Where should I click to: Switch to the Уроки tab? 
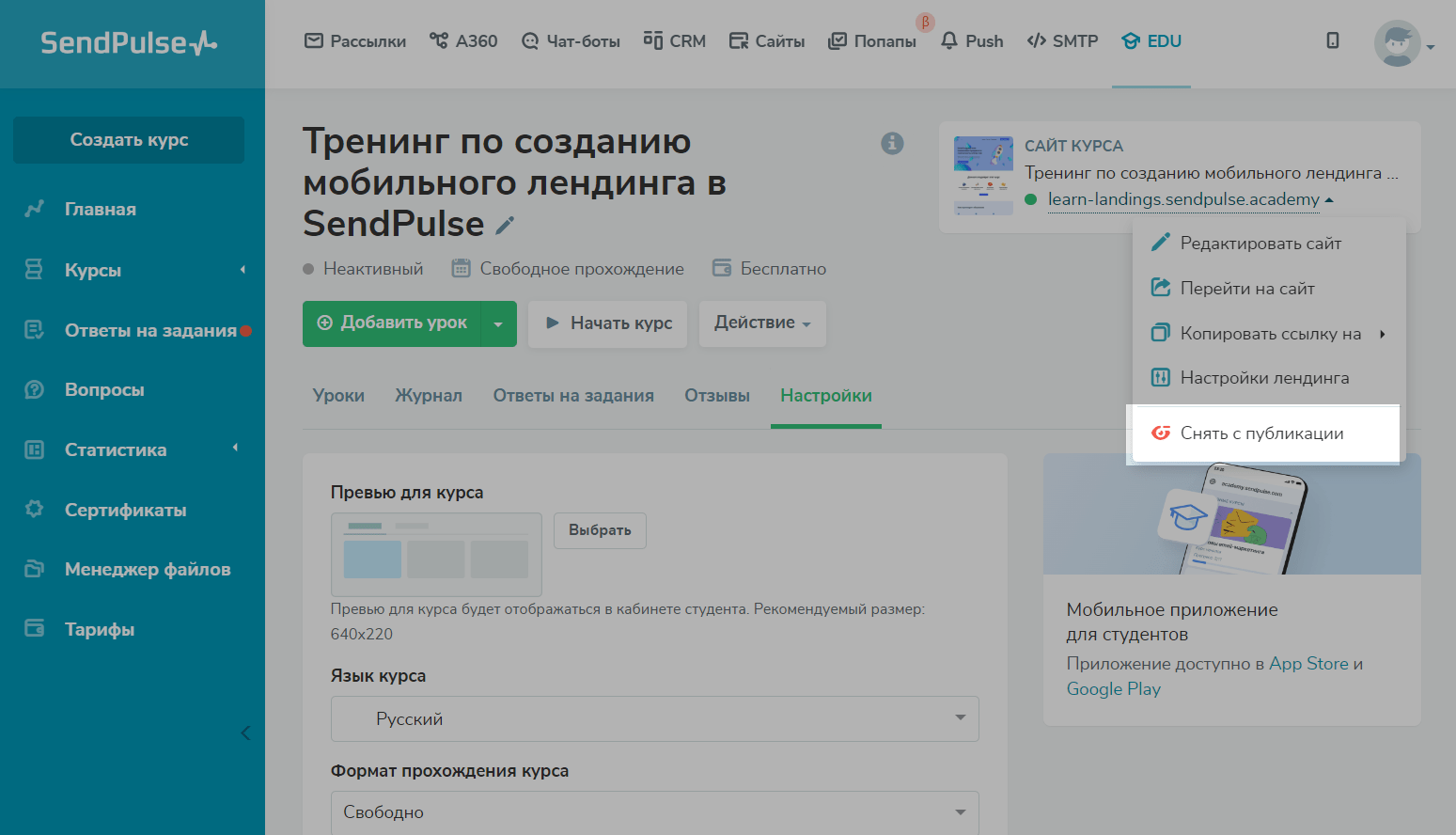pyautogui.click(x=338, y=396)
